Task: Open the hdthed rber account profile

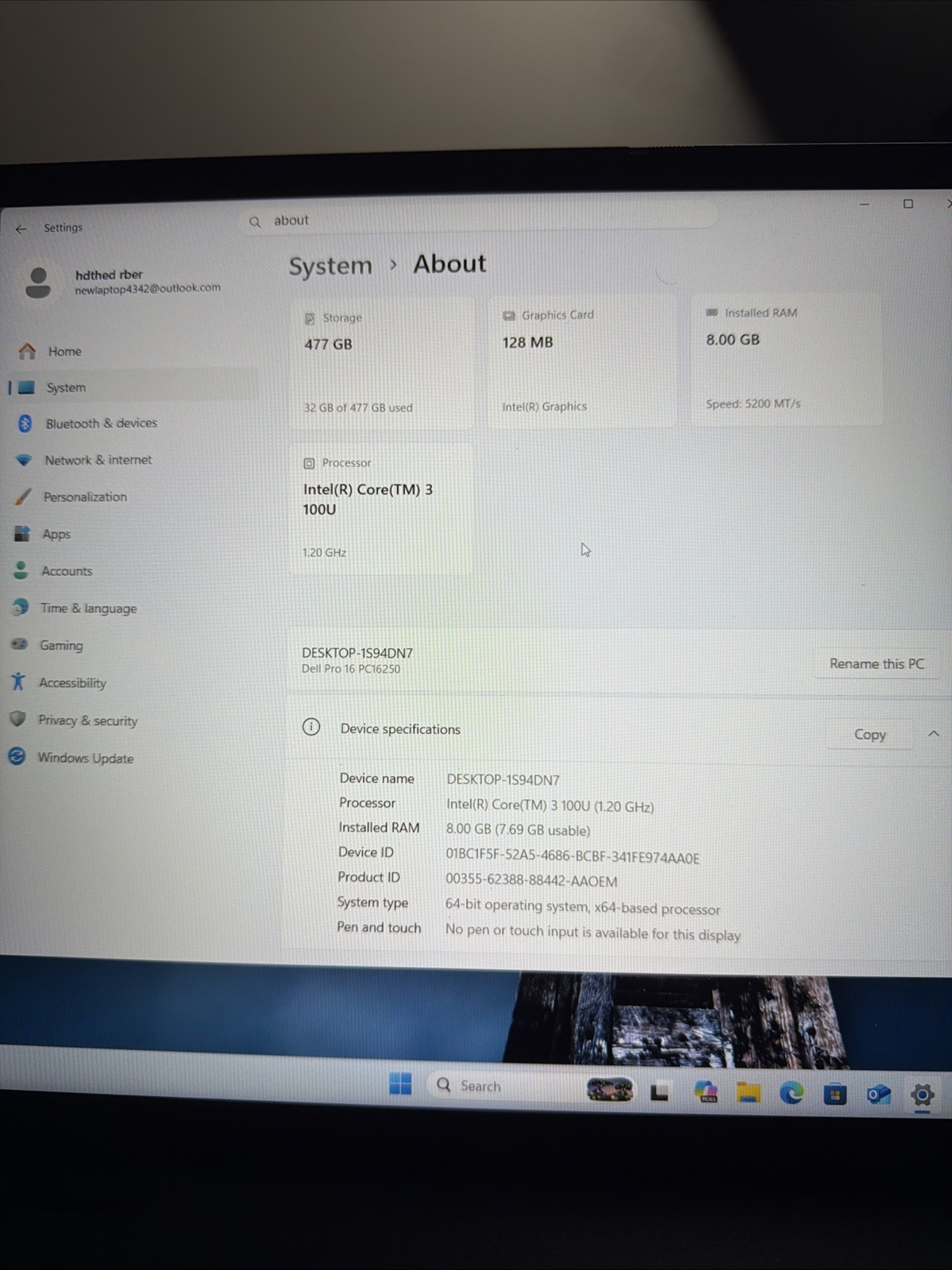Action: coord(123,282)
